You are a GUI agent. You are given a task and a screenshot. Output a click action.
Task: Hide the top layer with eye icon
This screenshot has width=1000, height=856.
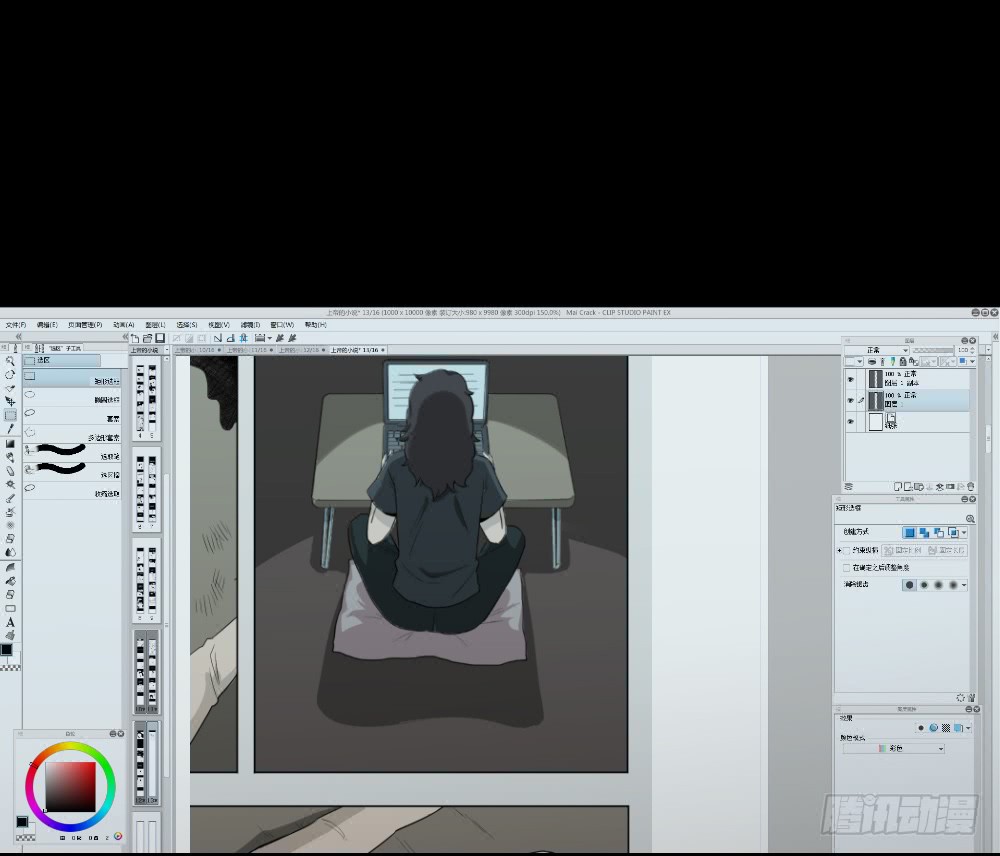click(851, 379)
